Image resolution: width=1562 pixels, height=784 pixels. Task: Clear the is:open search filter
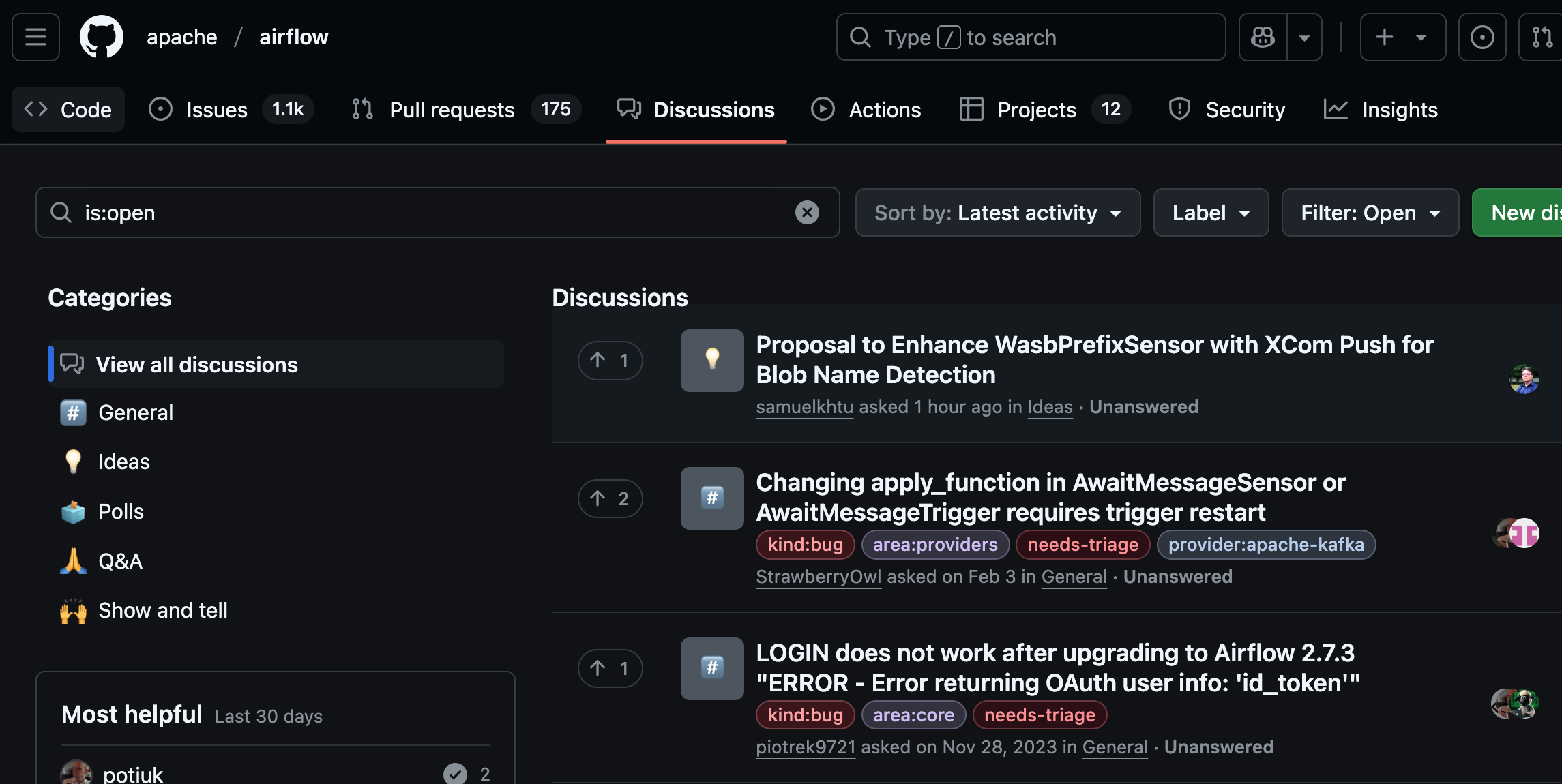pos(807,213)
